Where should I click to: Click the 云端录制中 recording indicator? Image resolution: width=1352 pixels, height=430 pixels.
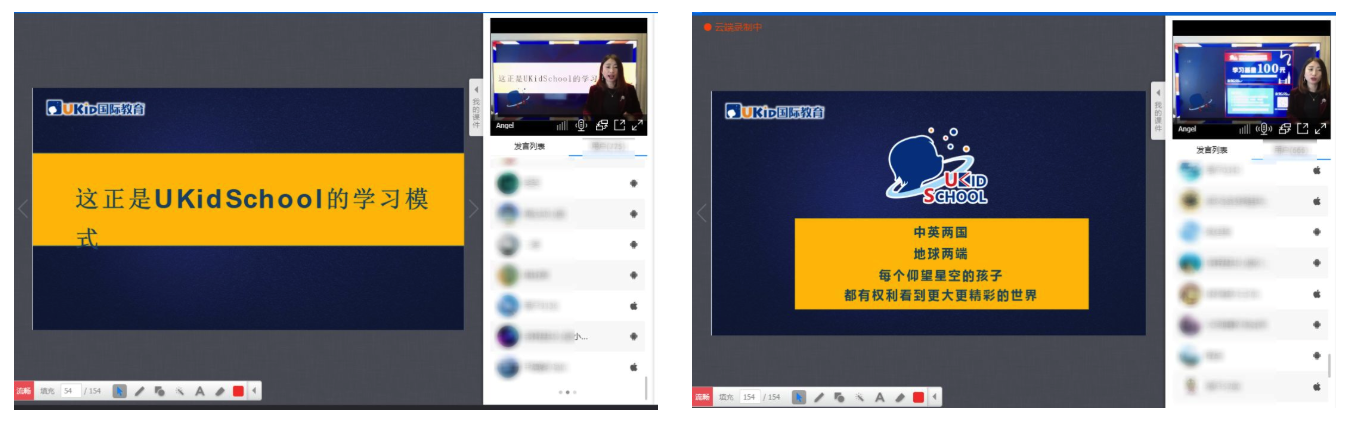733,27
